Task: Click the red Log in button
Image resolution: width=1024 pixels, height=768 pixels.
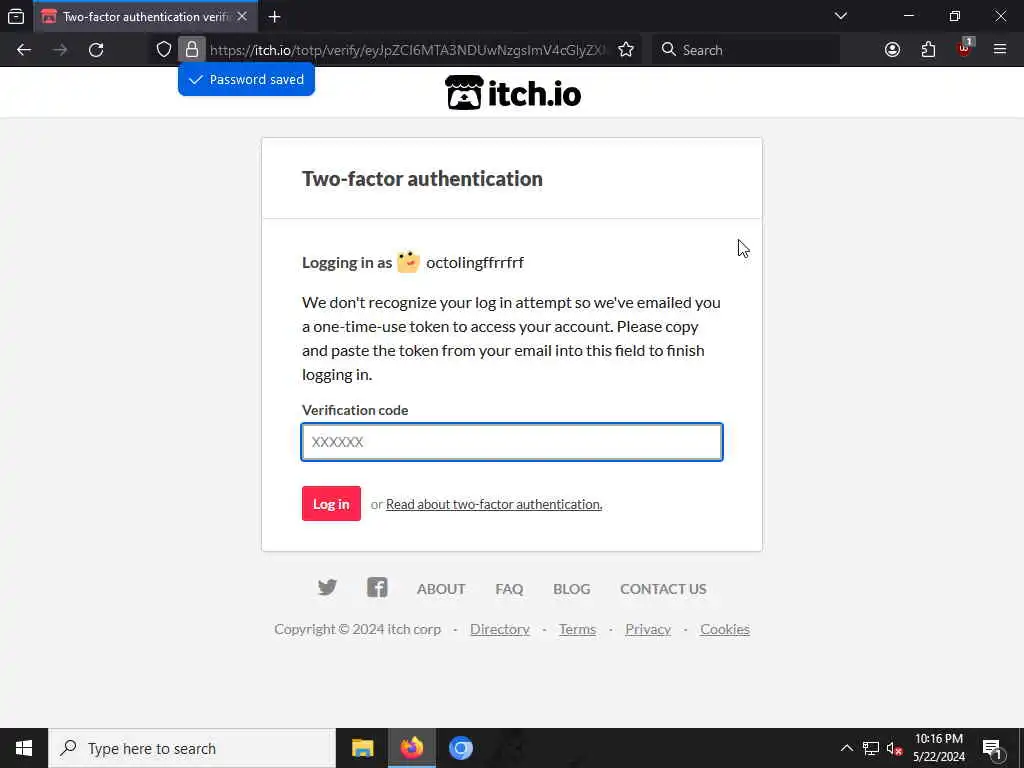Action: point(331,504)
